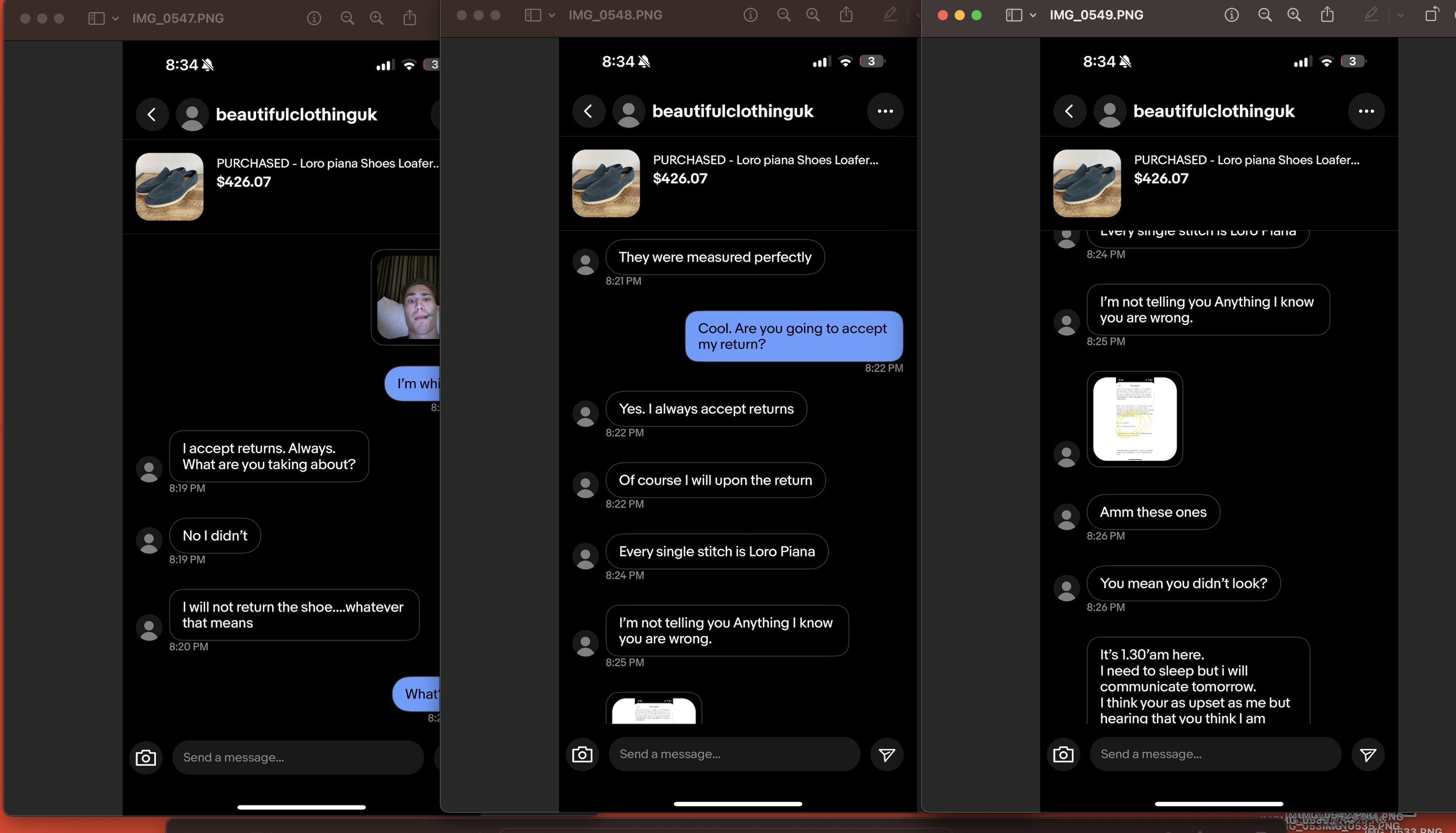Tap the send arrow in the IMG_0548 chat
This screenshot has height=833, width=1456.
[x=887, y=755]
